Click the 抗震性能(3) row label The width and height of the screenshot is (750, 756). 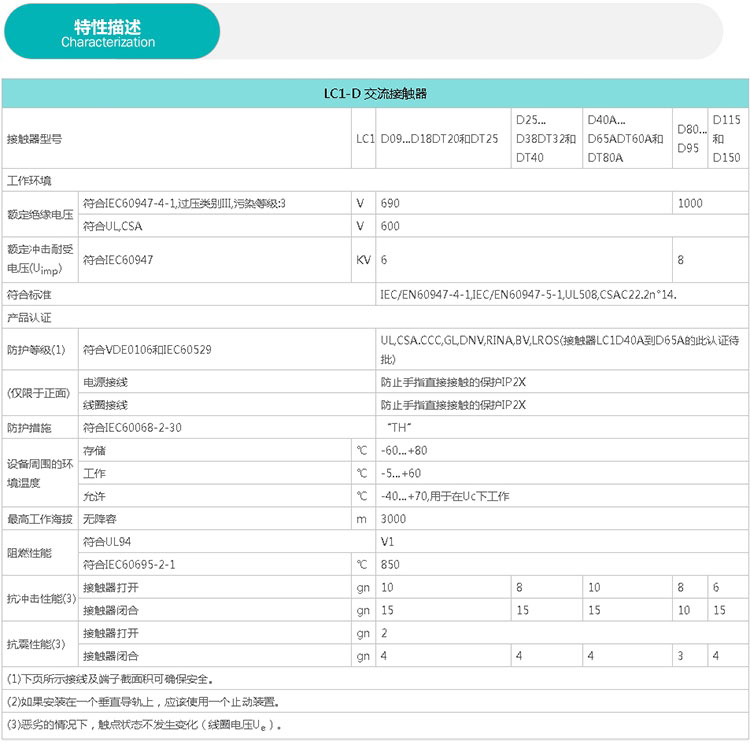(x=36, y=645)
